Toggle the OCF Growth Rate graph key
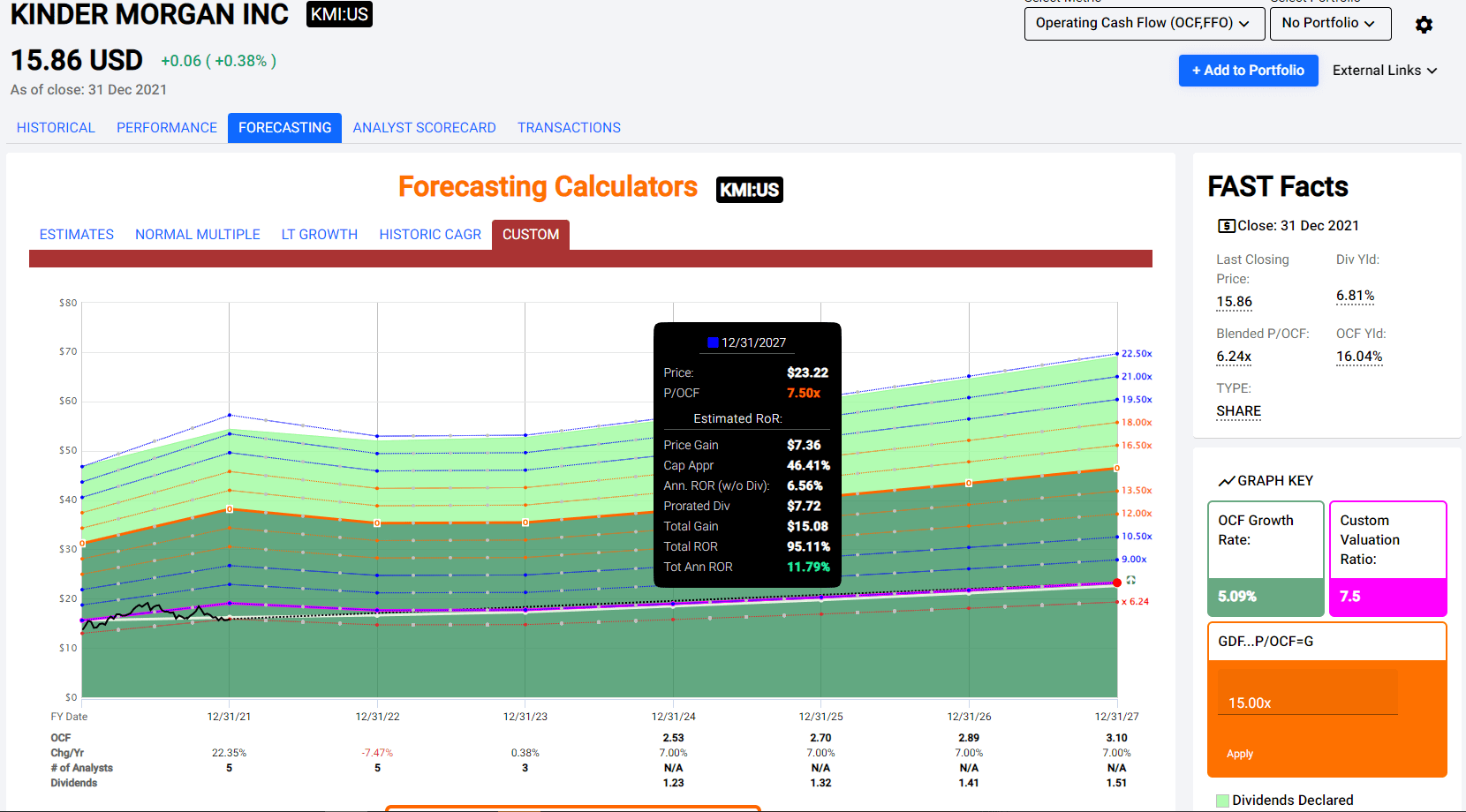1466x812 pixels. [x=1266, y=559]
